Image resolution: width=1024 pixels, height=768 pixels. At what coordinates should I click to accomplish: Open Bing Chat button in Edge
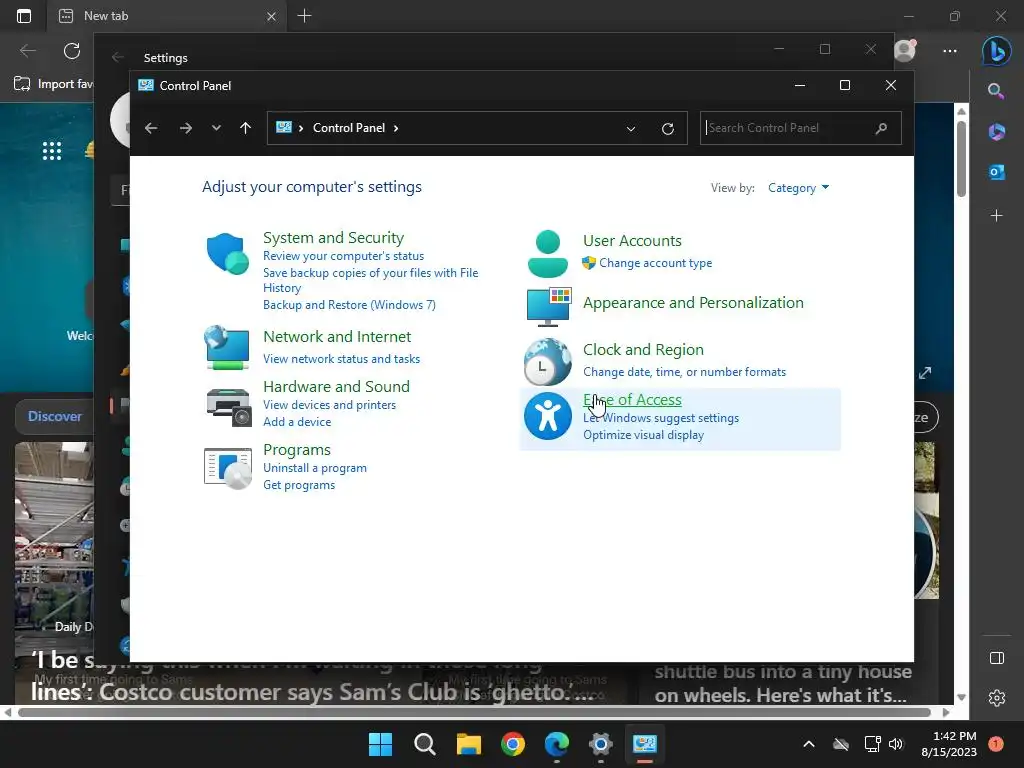(997, 51)
